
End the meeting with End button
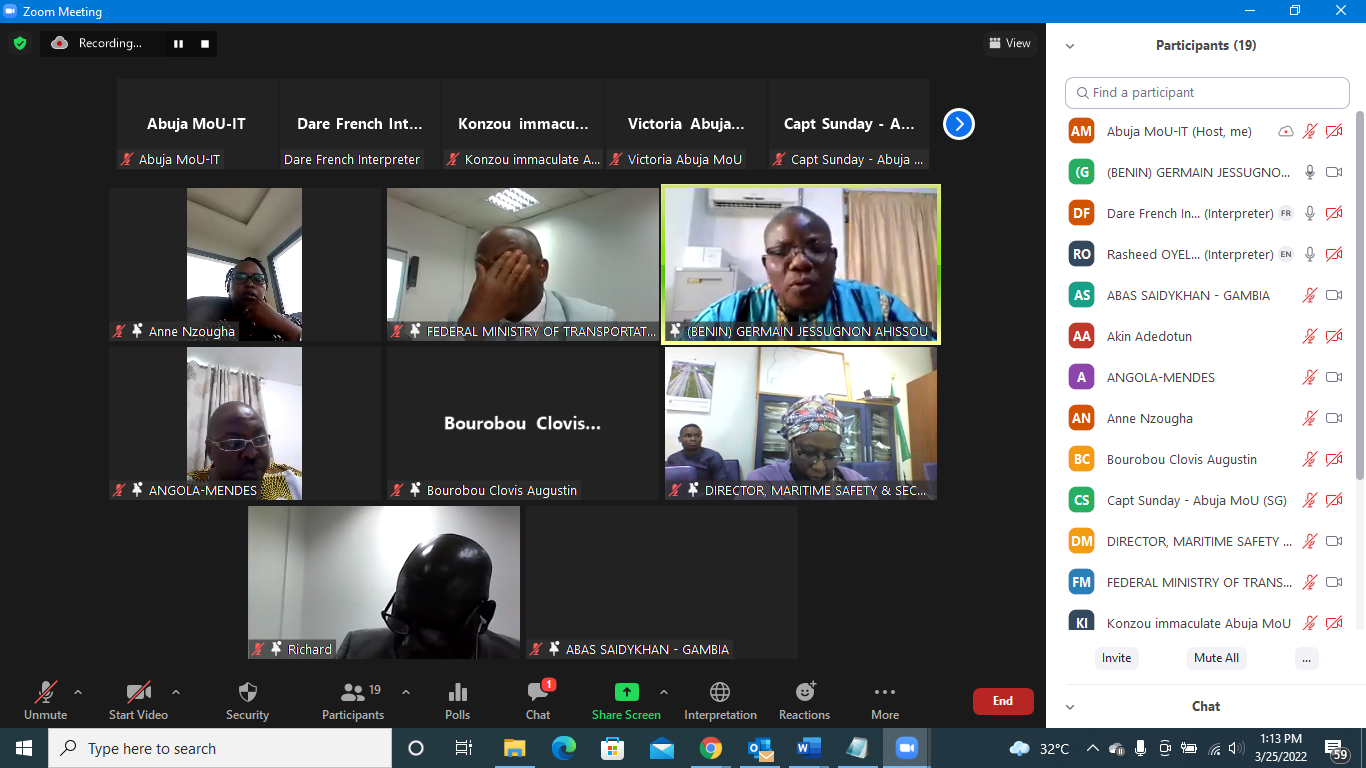point(1003,701)
